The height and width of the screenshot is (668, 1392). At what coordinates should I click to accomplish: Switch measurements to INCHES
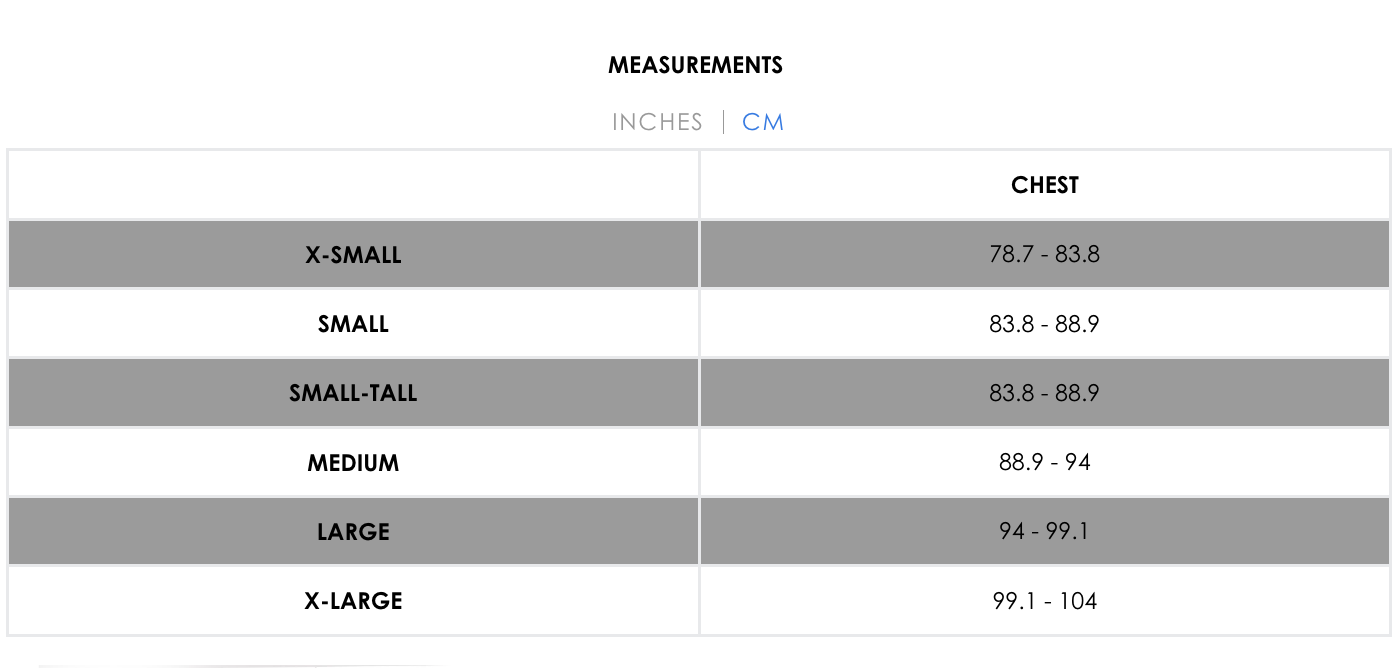pos(657,122)
